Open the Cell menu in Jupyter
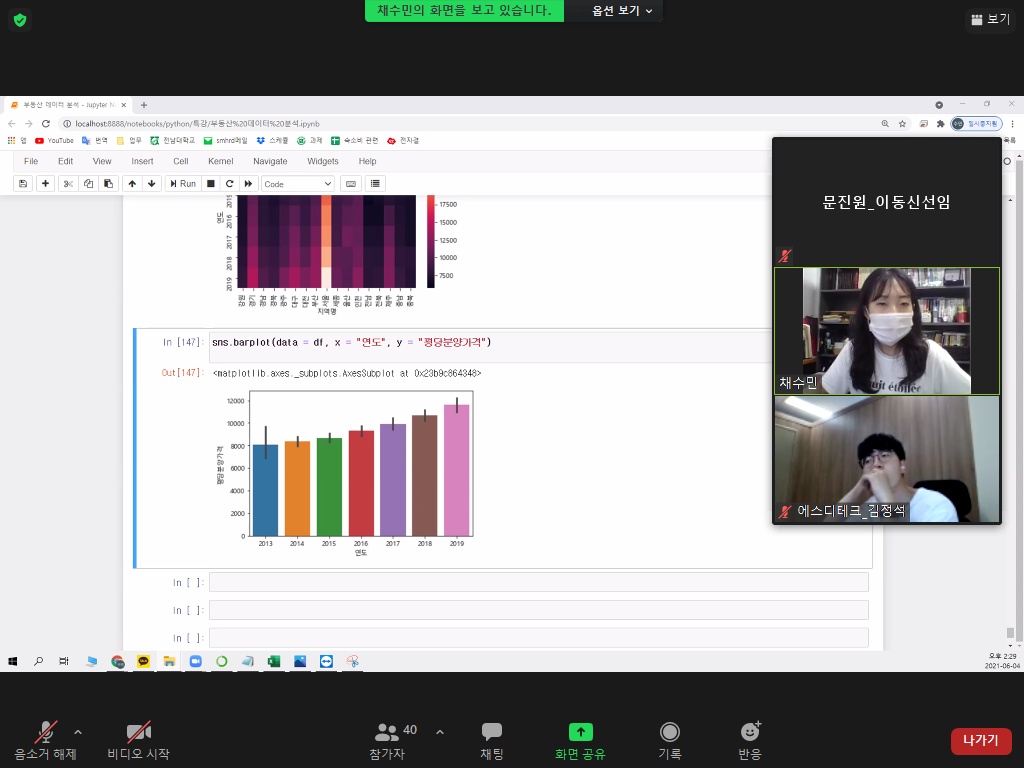Viewport: 1024px width, 768px height. [180, 161]
